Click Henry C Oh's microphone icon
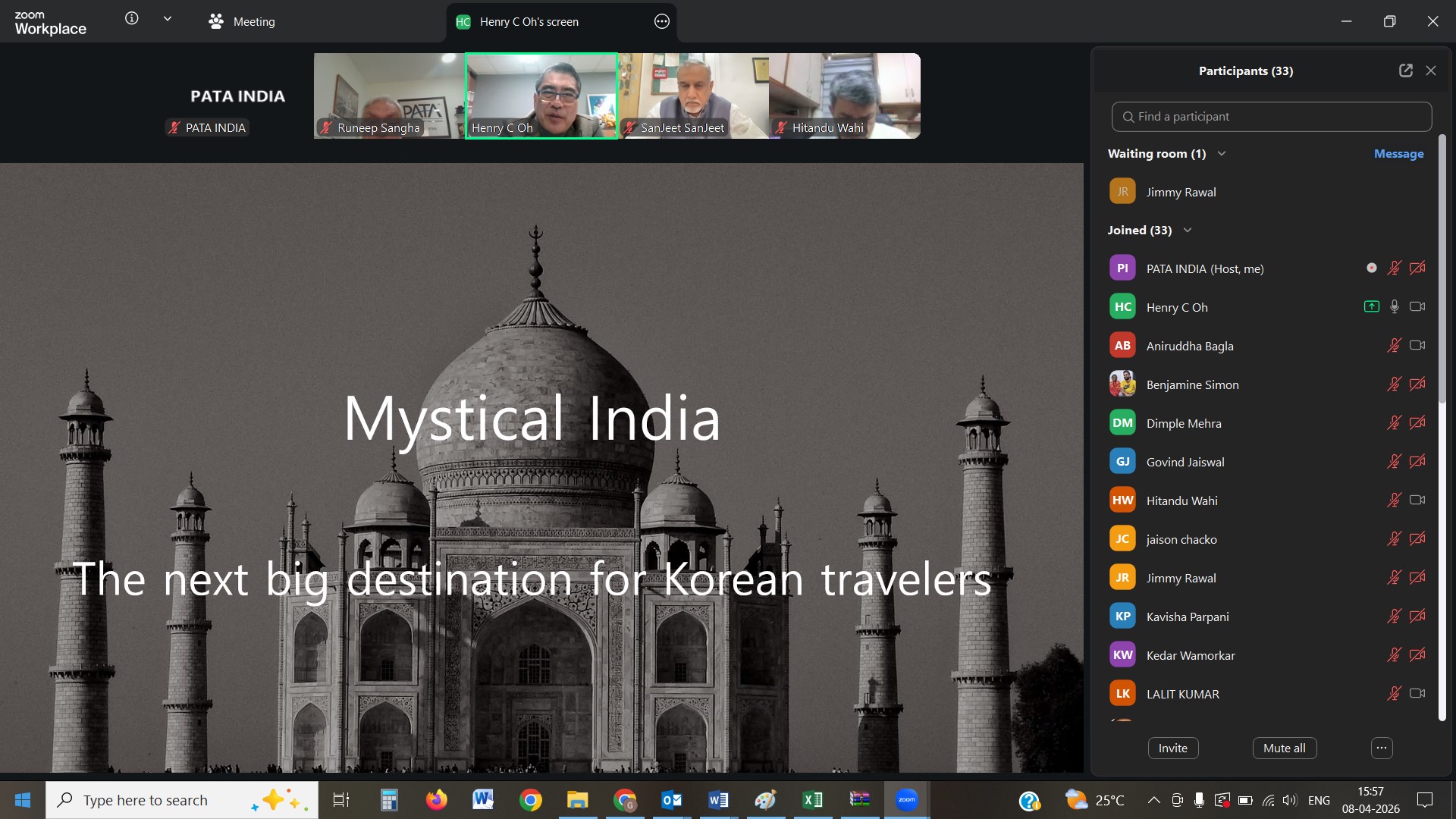1456x819 pixels. 1394,306
